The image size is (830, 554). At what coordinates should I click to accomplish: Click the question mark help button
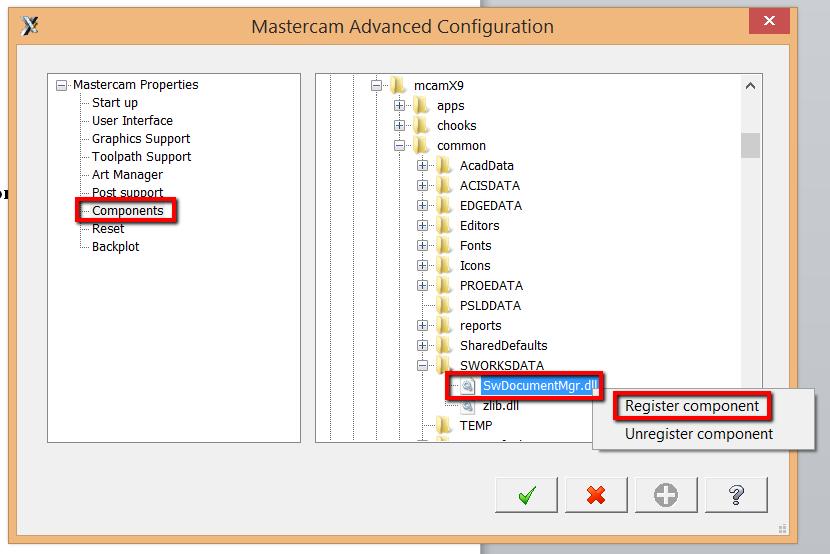click(736, 495)
